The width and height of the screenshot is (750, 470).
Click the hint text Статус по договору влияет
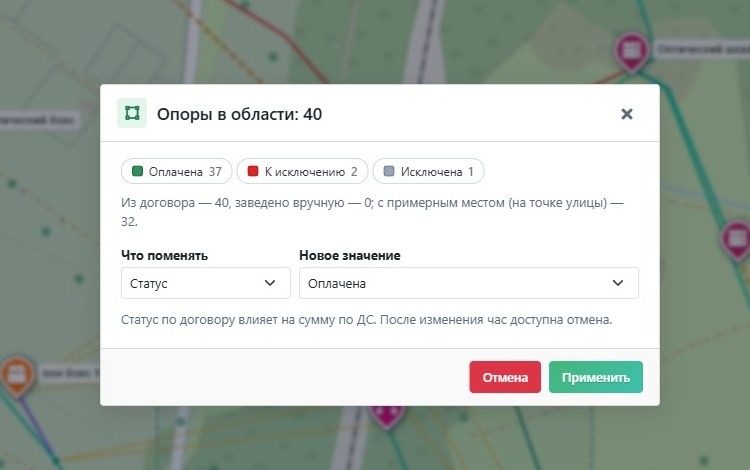point(366,319)
